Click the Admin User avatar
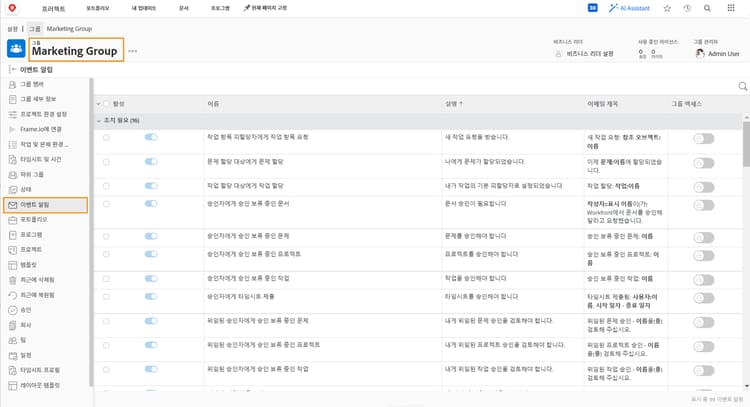750x407 pixels. click(x=700, y=54)
